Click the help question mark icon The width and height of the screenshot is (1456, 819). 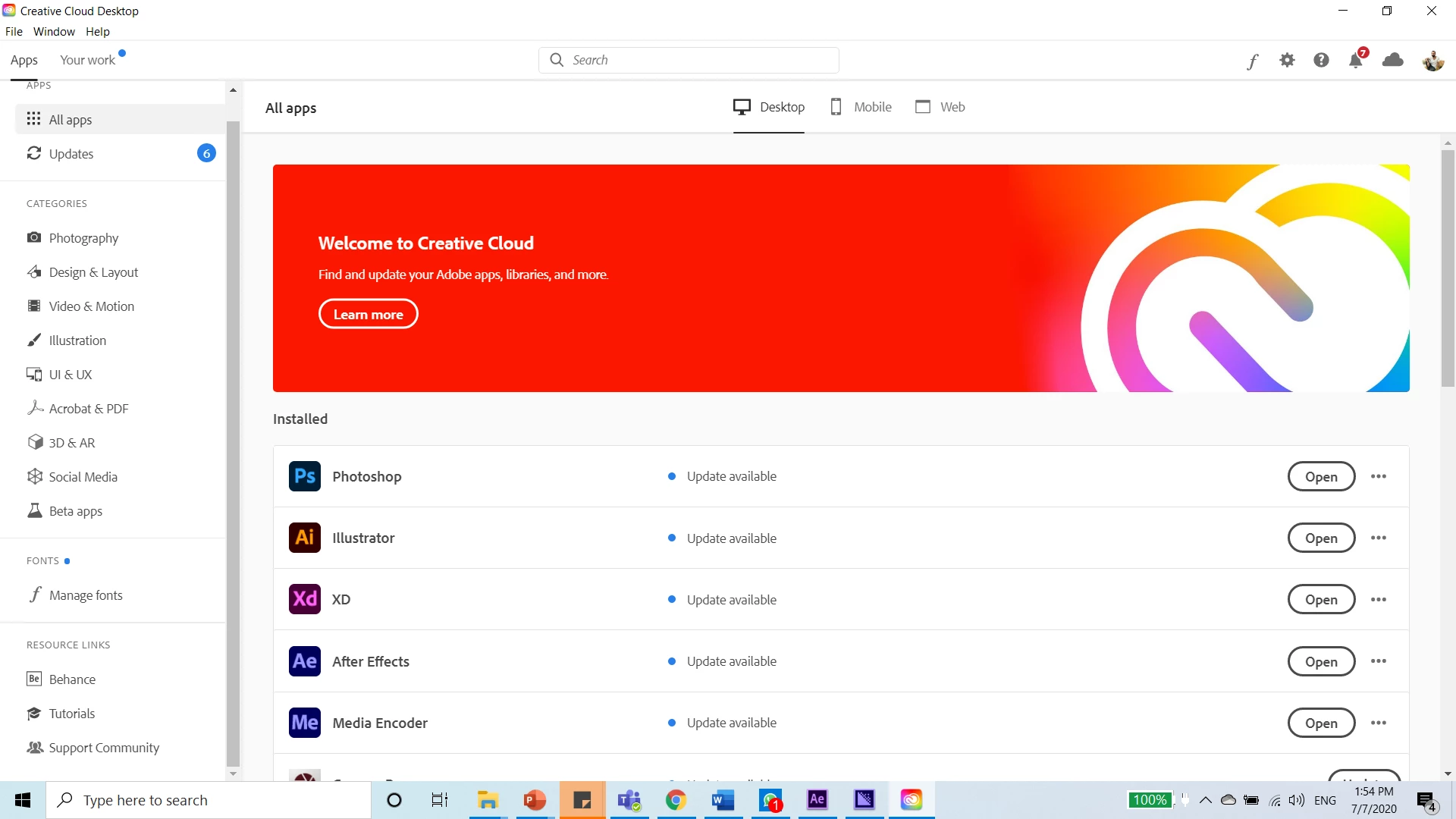(x=1321, y=60)
